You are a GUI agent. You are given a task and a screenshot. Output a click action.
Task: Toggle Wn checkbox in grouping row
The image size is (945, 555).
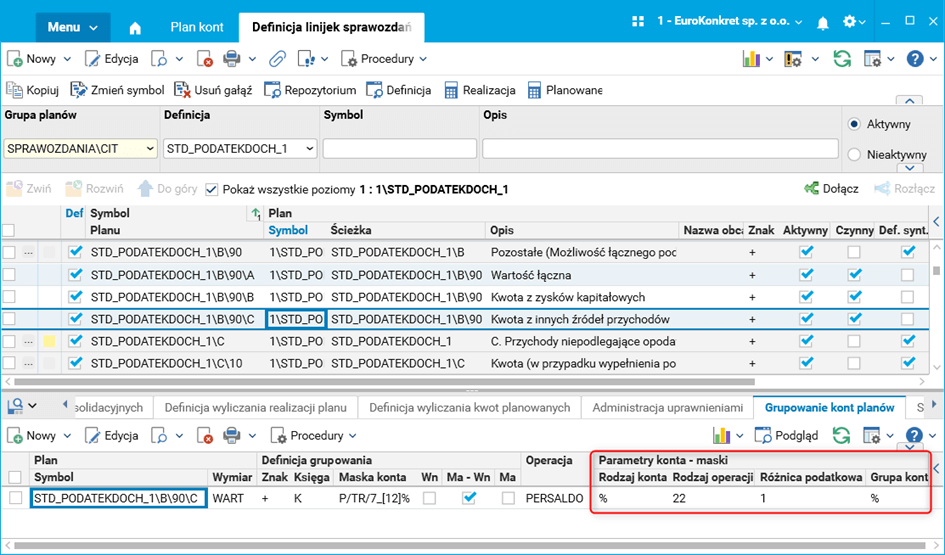[x=429, y=498]
